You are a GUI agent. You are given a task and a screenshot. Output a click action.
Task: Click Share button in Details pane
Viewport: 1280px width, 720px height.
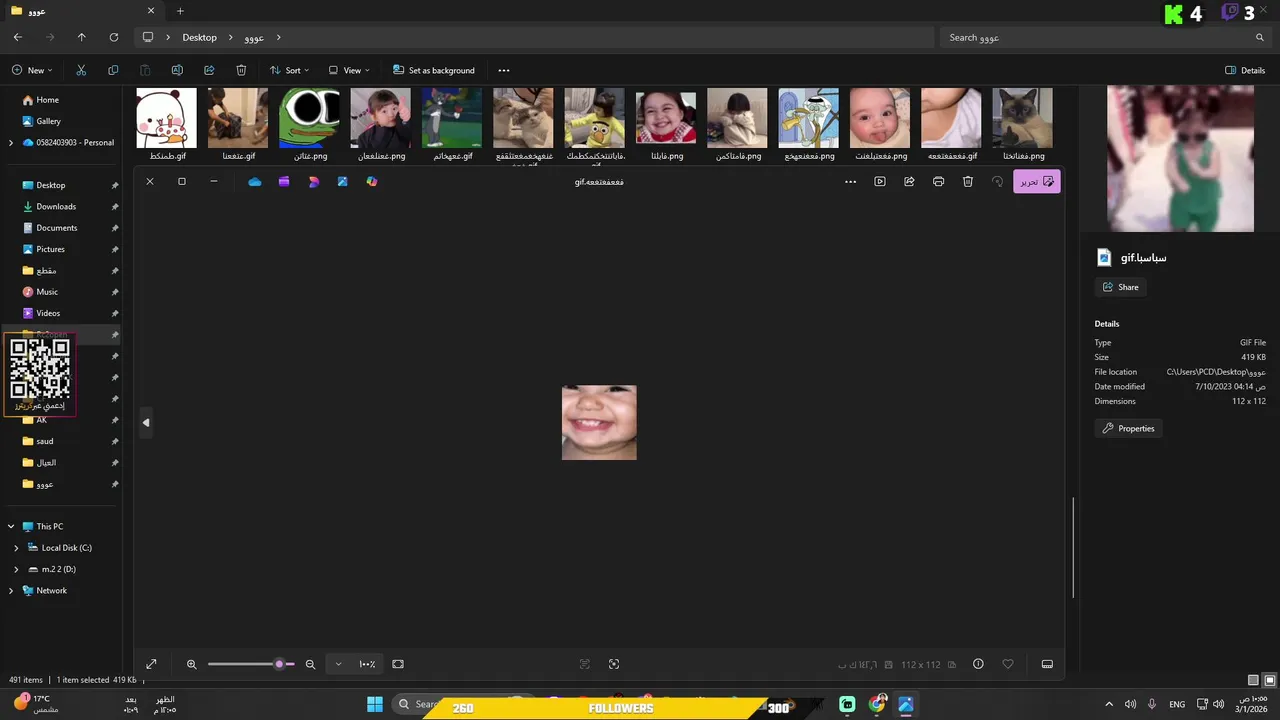point(1120,287)
